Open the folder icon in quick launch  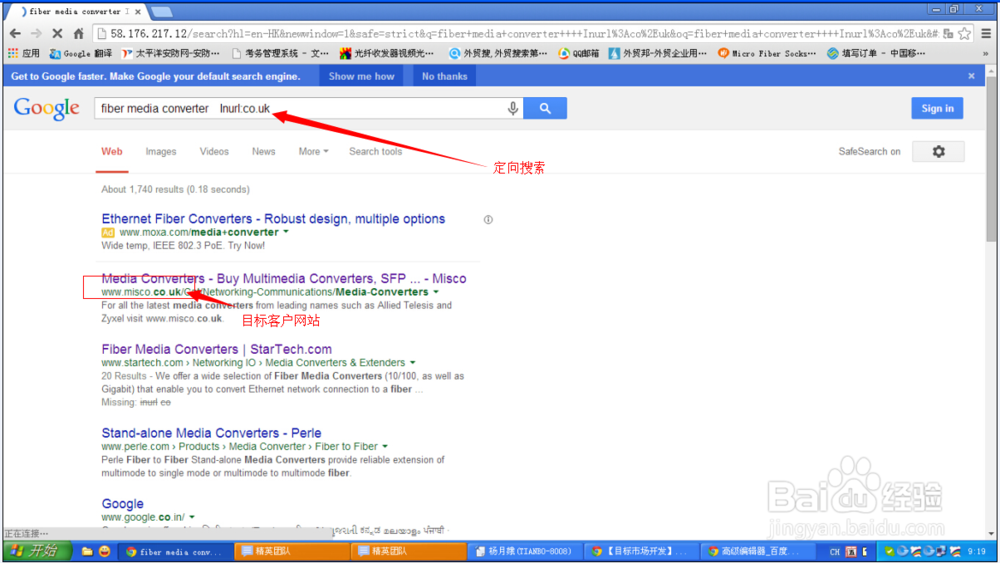(x=87, y=552)
